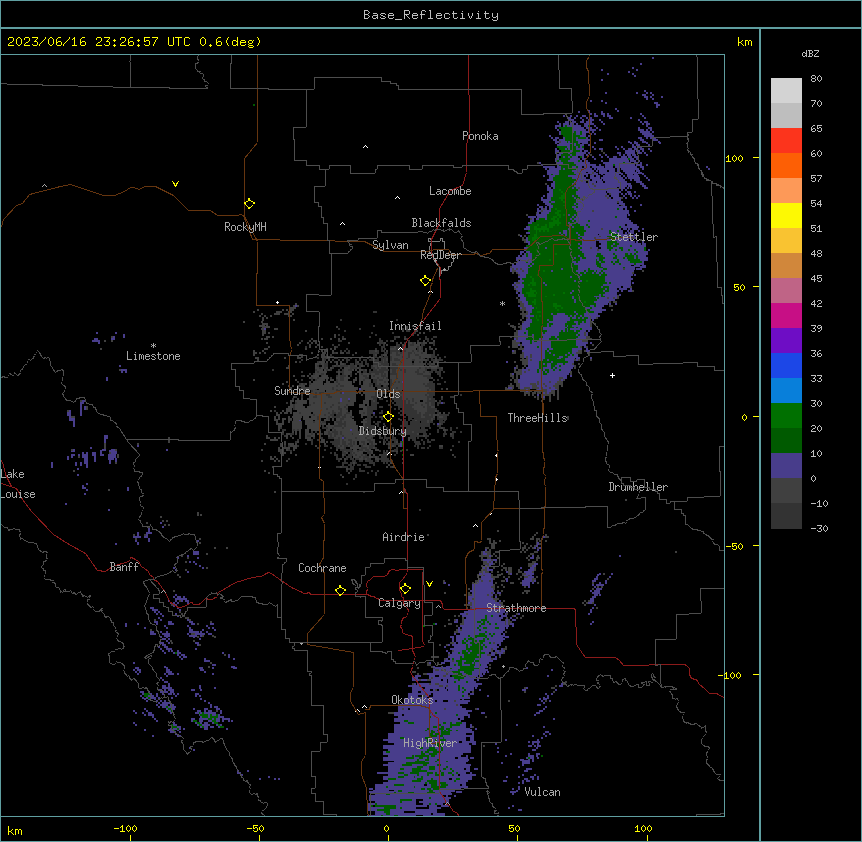Click the white plus marker north of Drumheller
Screen dimensions: 862x842
click(612, 375)
